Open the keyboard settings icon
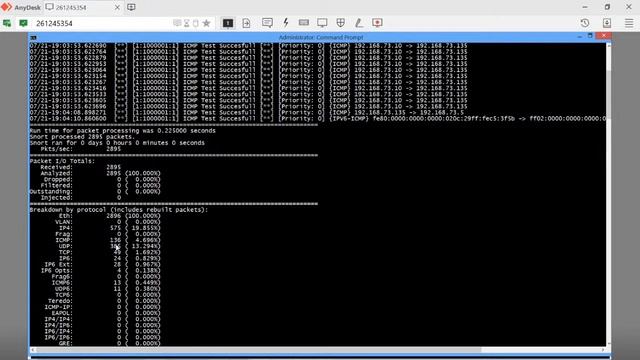 pos(304,23)
